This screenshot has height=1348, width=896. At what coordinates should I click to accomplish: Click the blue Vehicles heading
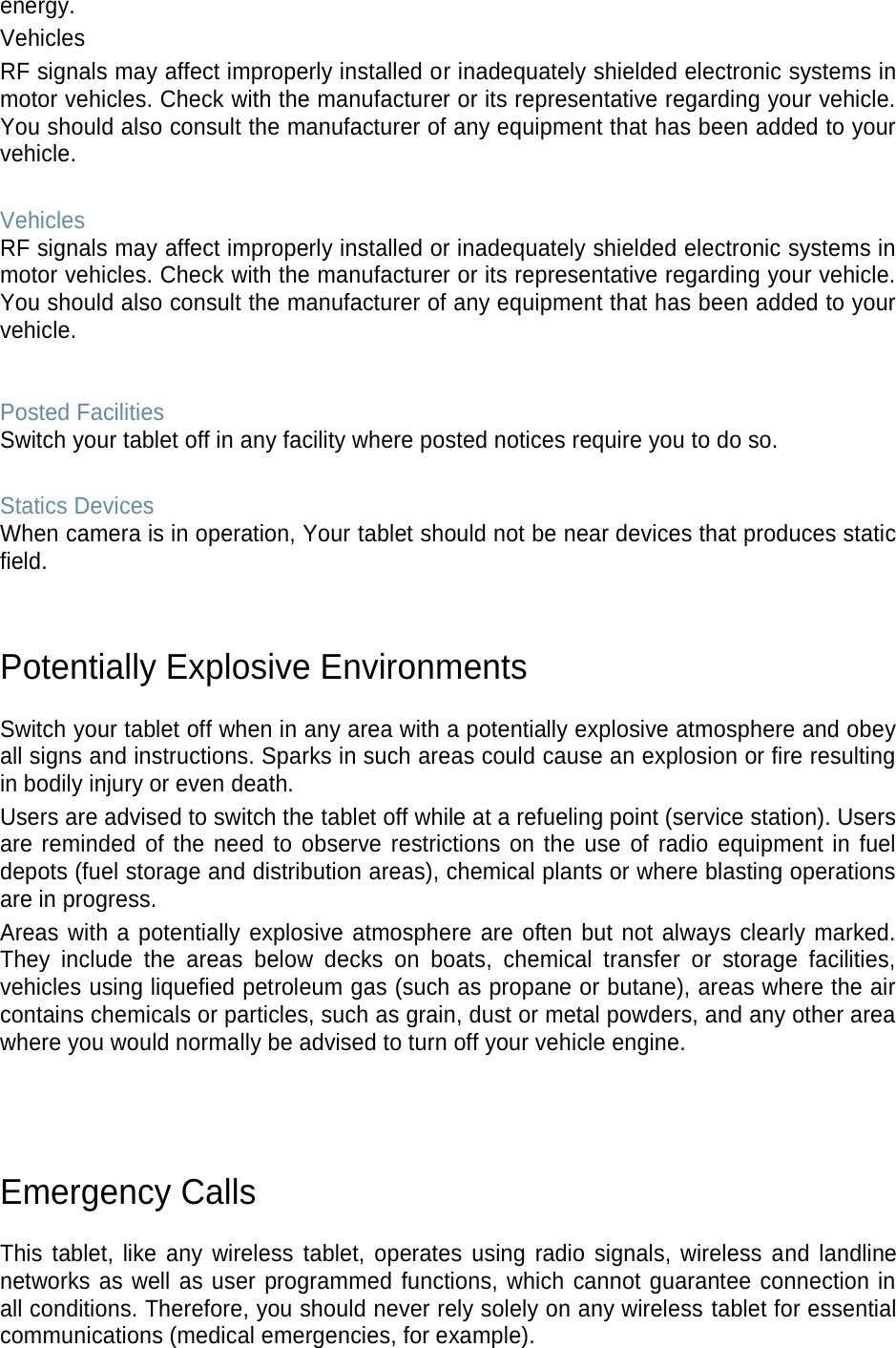pyautogui.click(x=43, y=221)
